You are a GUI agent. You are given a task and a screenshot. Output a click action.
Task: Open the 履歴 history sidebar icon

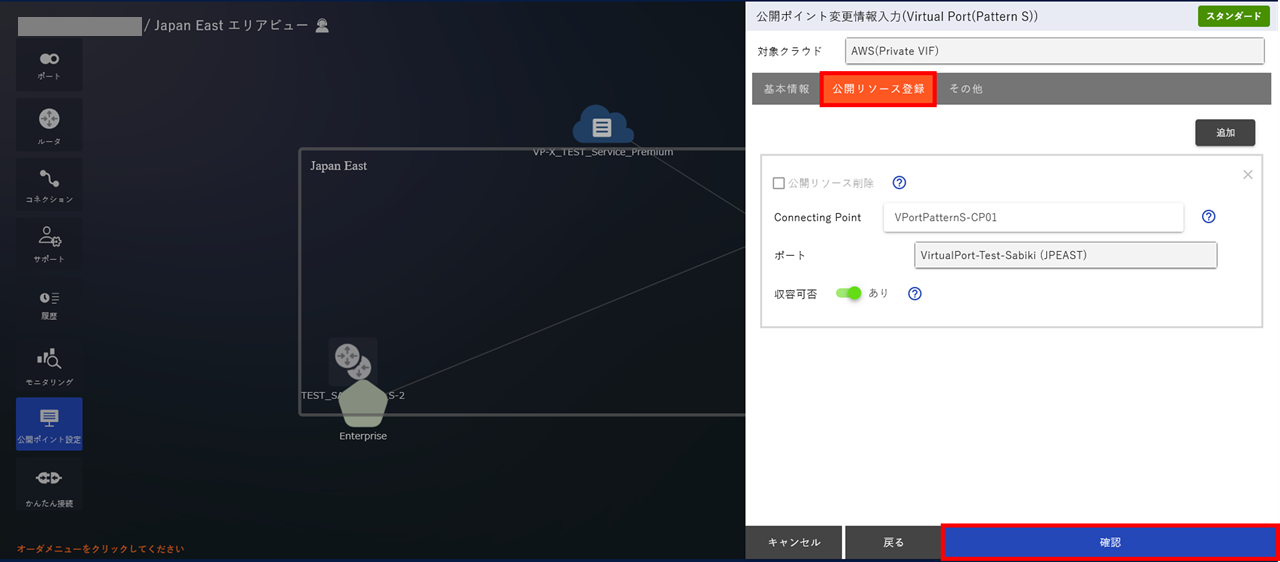[x=49, y=305]
